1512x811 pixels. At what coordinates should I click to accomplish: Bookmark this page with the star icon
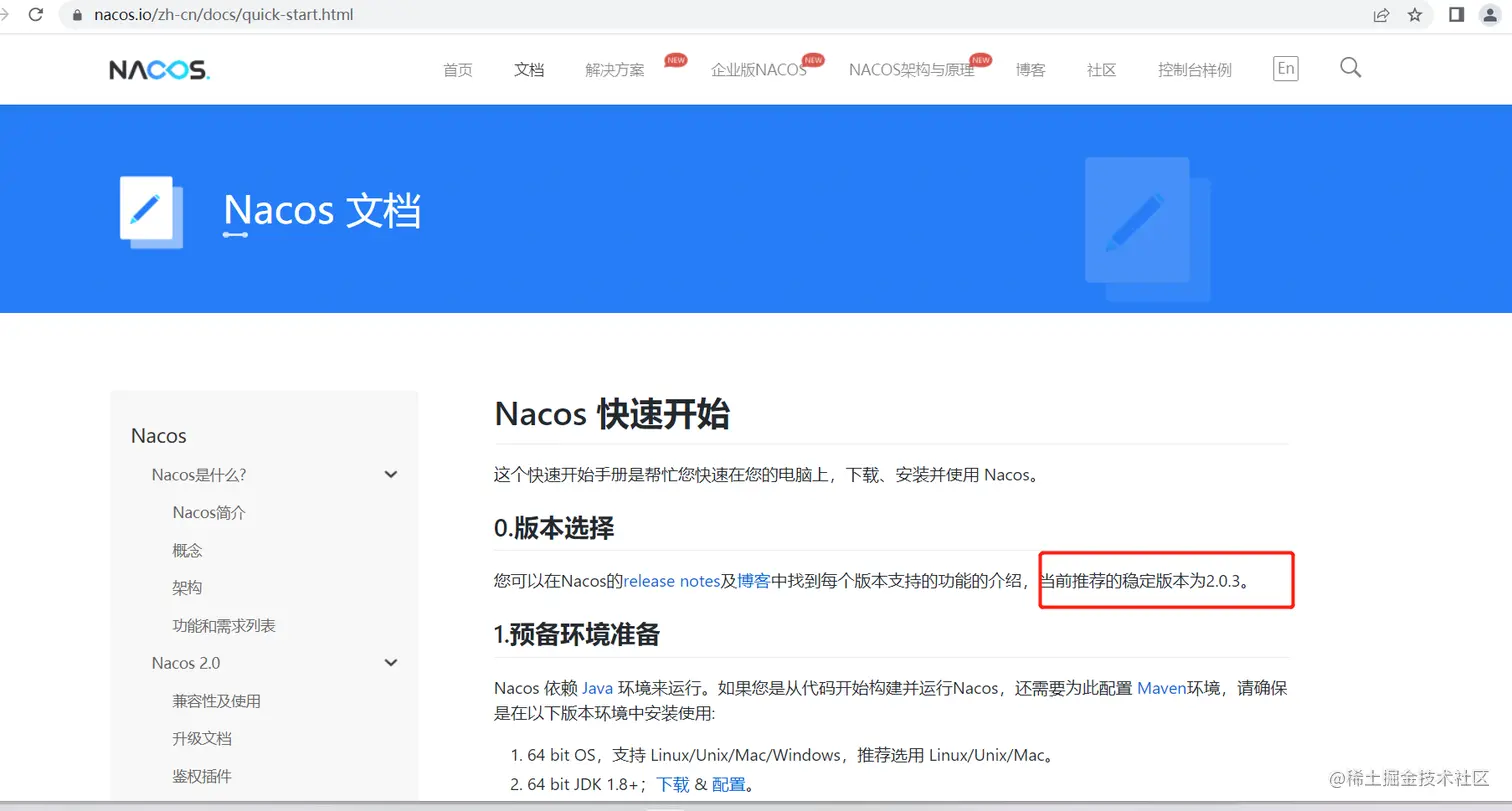[1414, 15]
